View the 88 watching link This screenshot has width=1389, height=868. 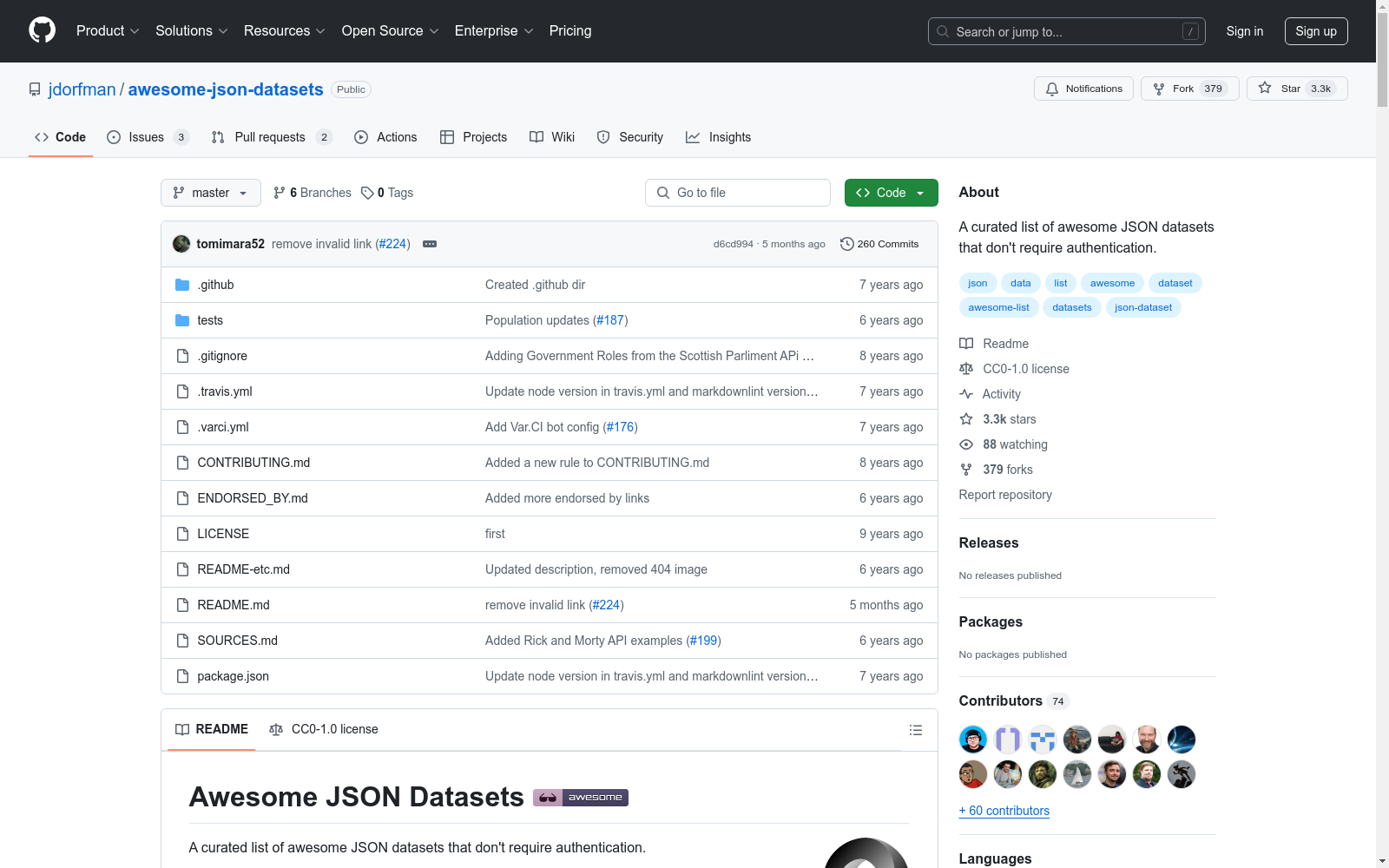coord(1004,444)
